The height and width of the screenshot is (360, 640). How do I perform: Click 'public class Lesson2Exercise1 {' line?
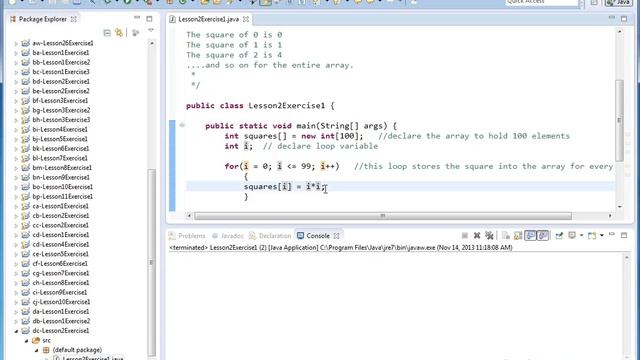(x=260, y=106)
